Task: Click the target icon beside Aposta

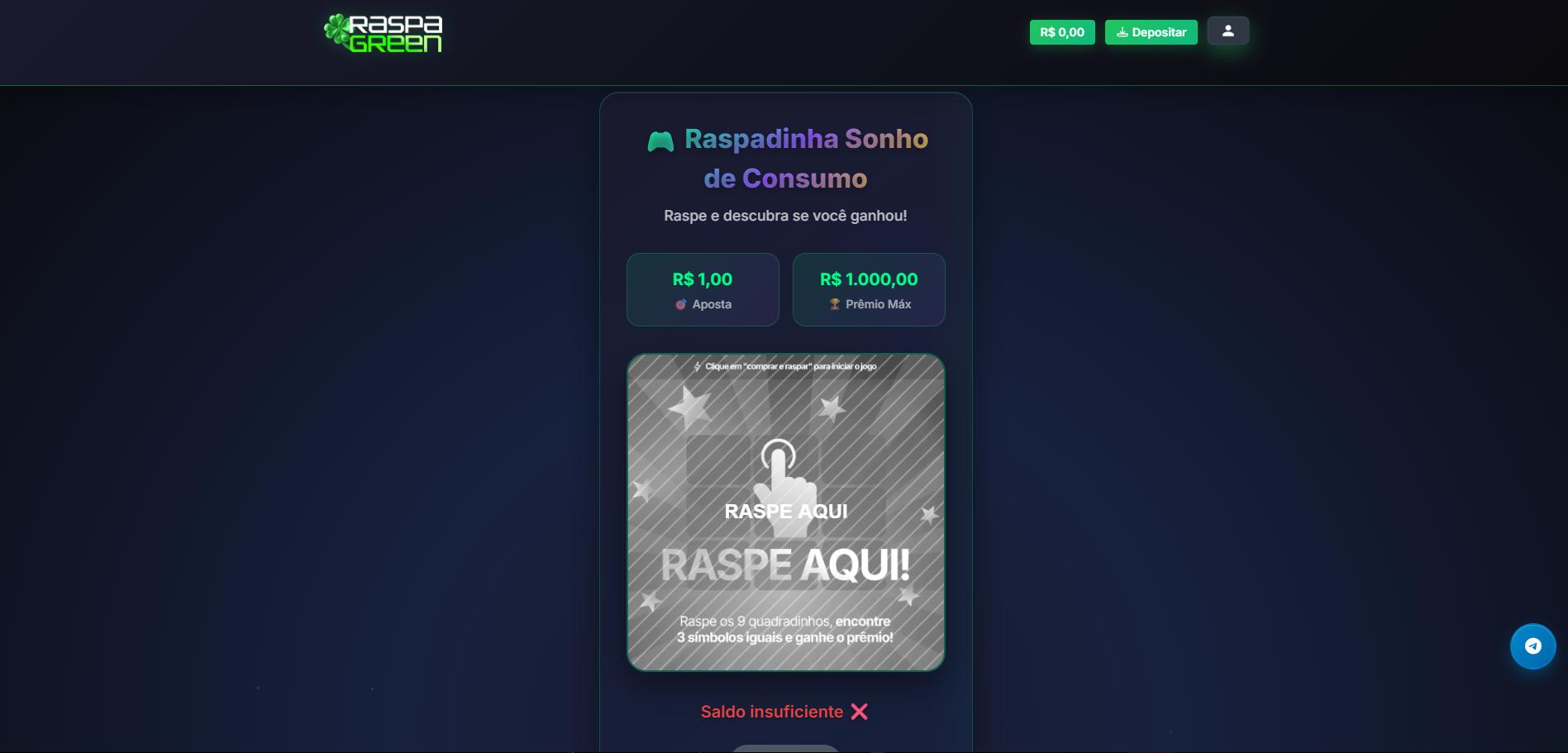Action: click(681, 304)
